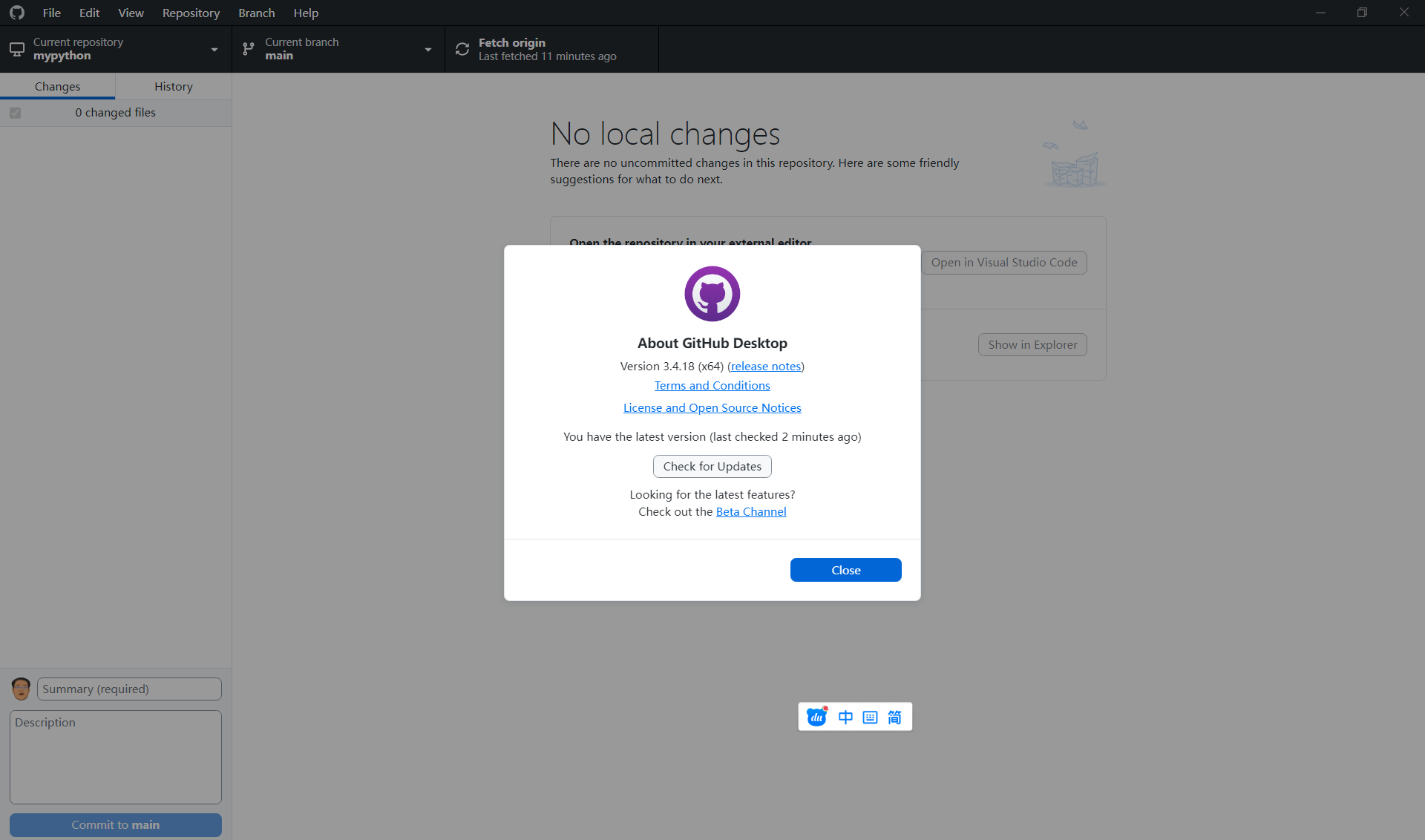Screen dimensions: 1425x840
Task: Close the About GitHub Desktop dialog
Action: [x=846, y=570]
